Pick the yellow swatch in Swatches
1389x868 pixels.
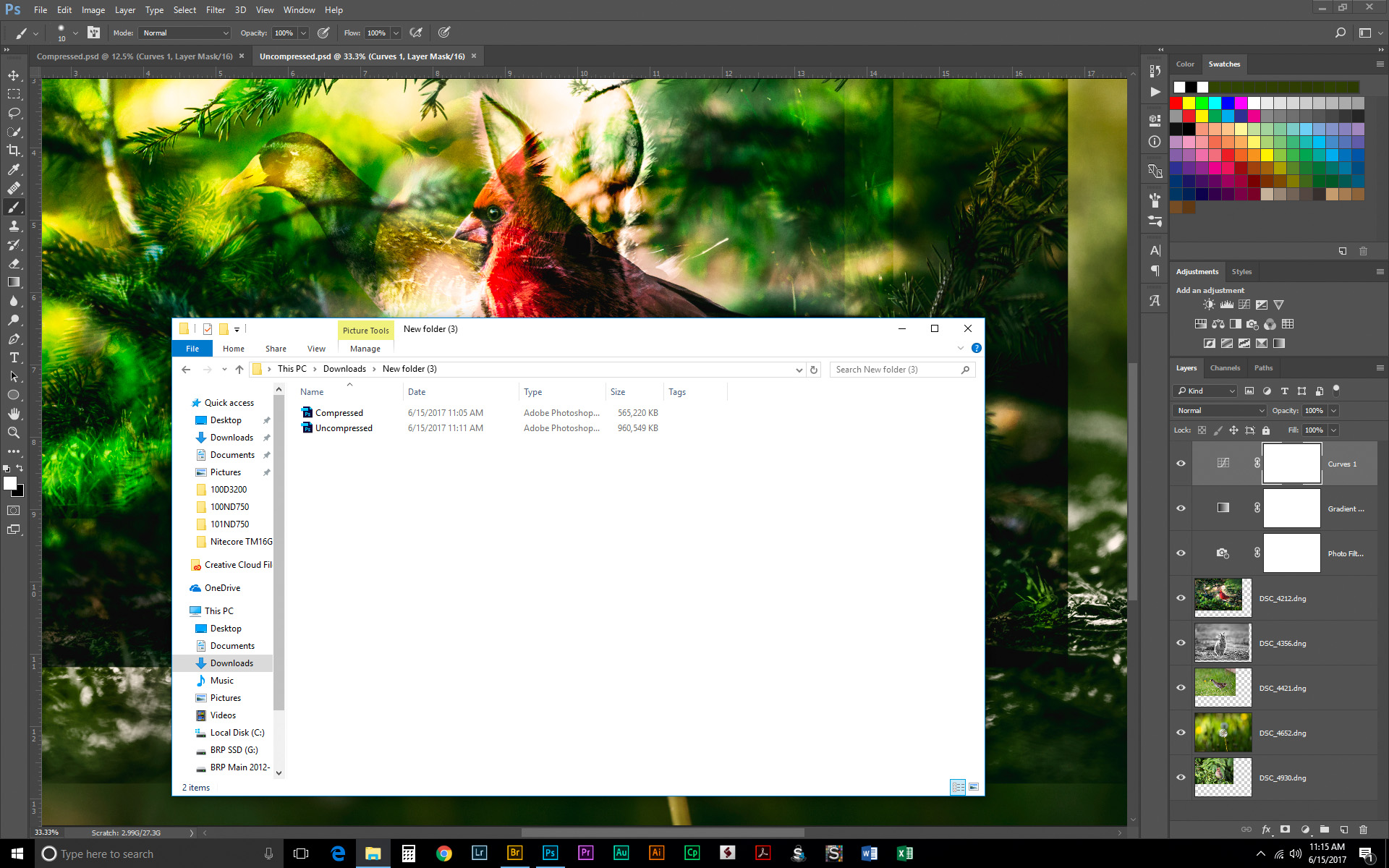(1189, 103)
